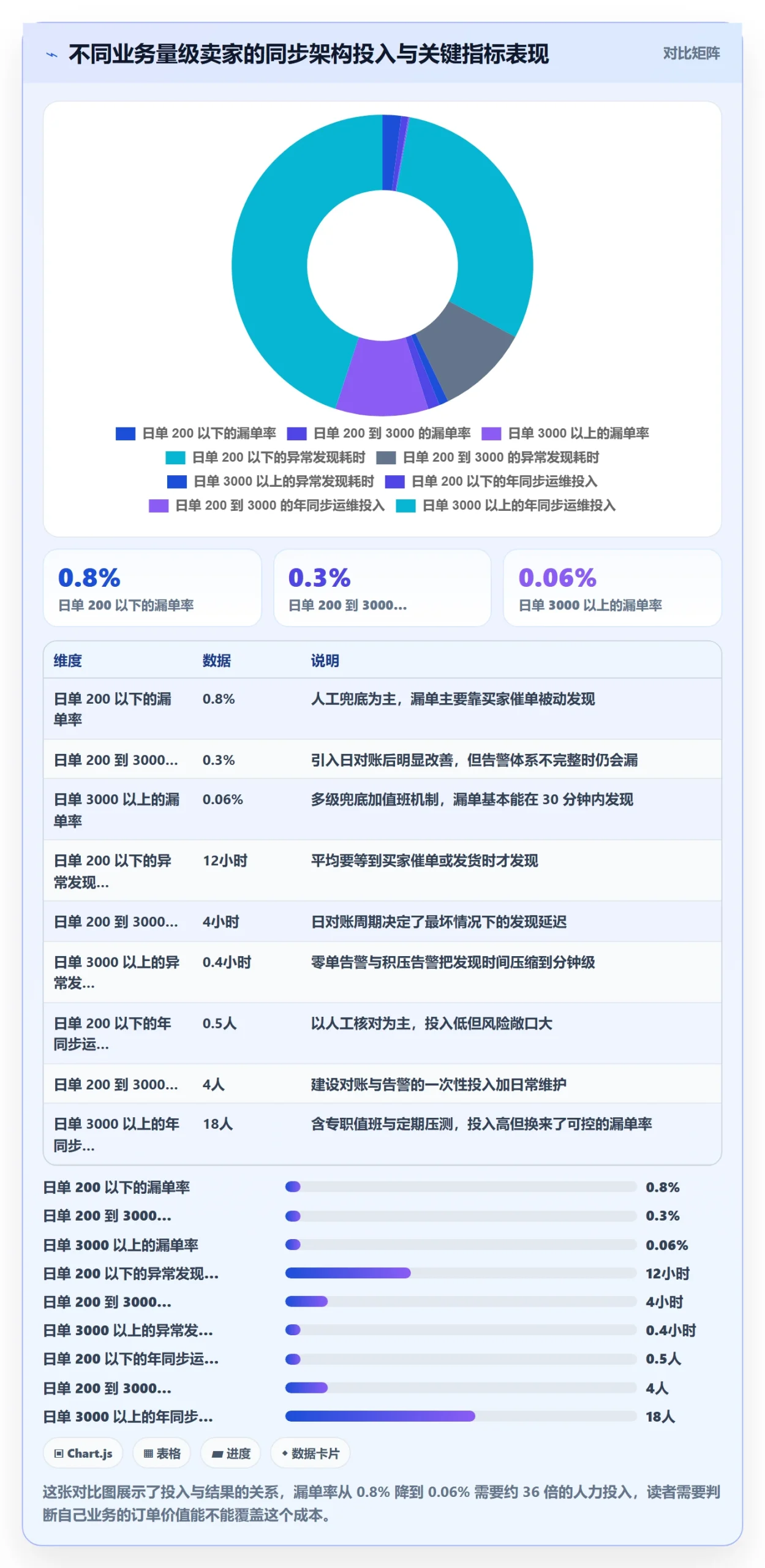765x1568 pixels.
Task: Click the progress bar showing 0.4小时
Action: pyautogui.click(x=461, y=1330)
